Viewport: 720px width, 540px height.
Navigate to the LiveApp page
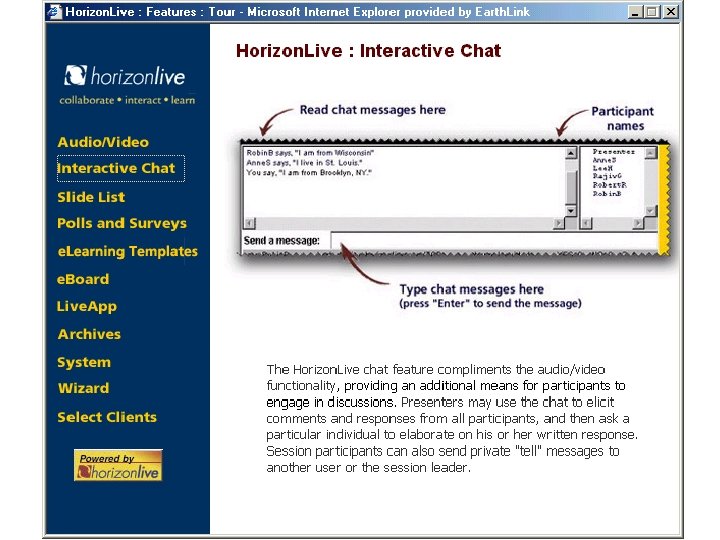tap(87, 307)
